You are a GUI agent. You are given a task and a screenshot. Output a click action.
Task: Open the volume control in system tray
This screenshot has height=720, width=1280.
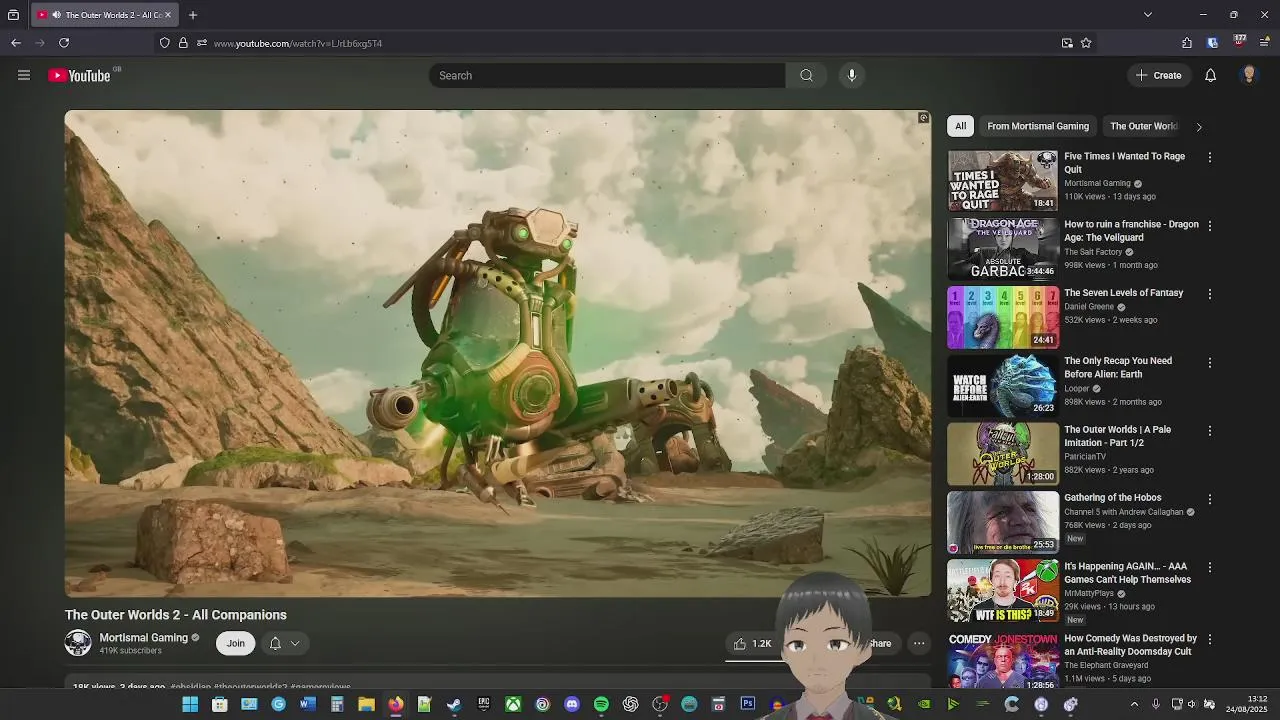coord(1191,705)
